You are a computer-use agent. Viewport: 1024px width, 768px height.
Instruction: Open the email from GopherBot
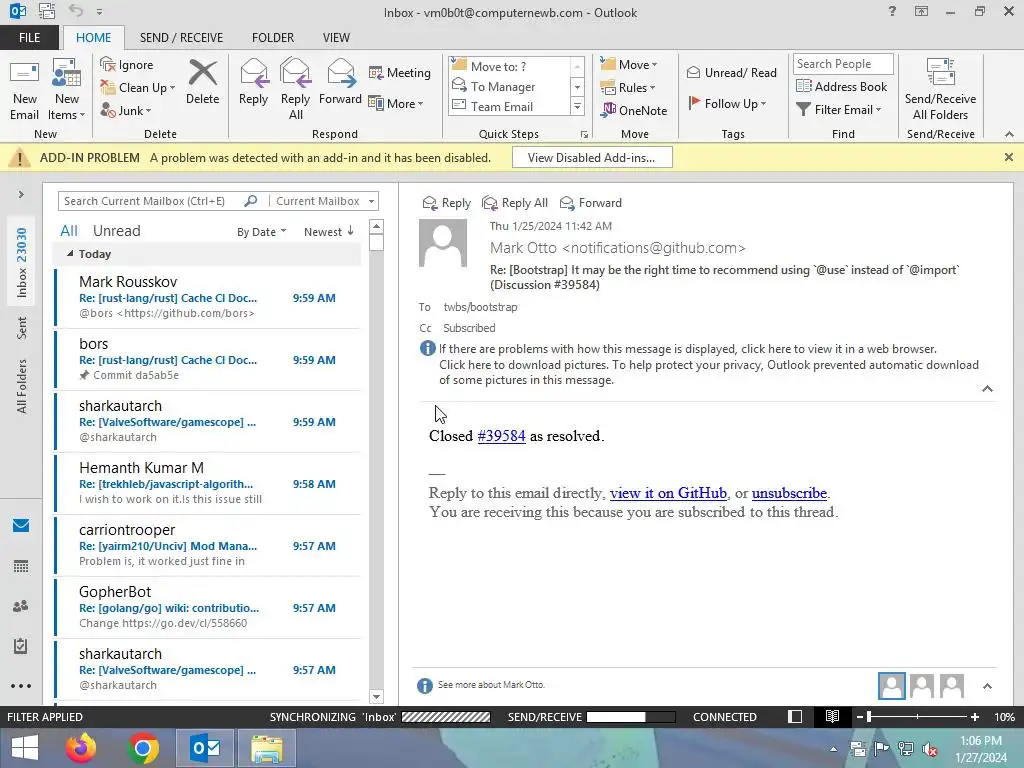208,607
